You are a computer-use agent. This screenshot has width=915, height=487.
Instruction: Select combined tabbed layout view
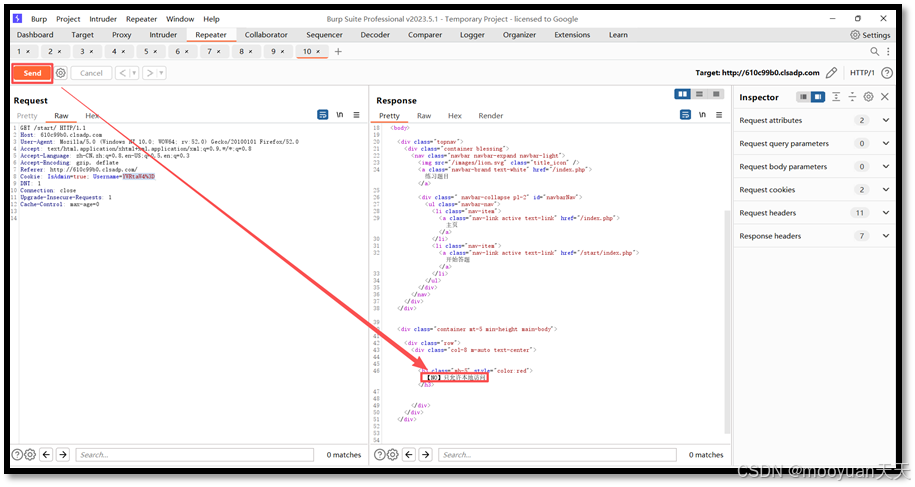click(x=716, y=94)
